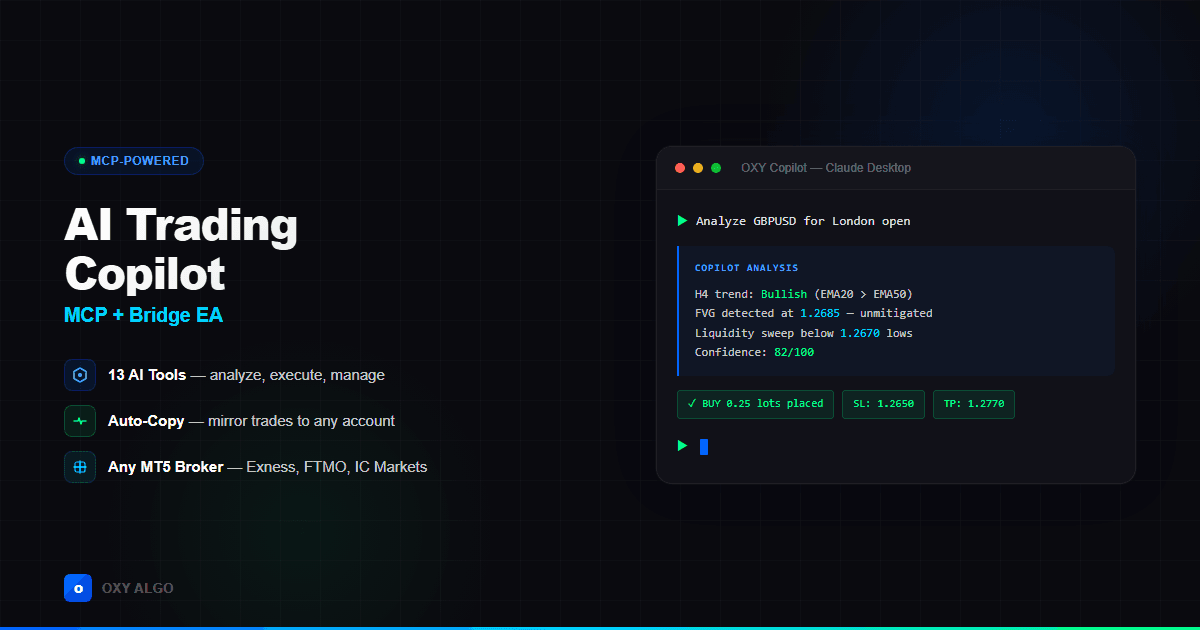
Task: Click the green prompt arrow at terminal bottom
Action: (682, 446)
